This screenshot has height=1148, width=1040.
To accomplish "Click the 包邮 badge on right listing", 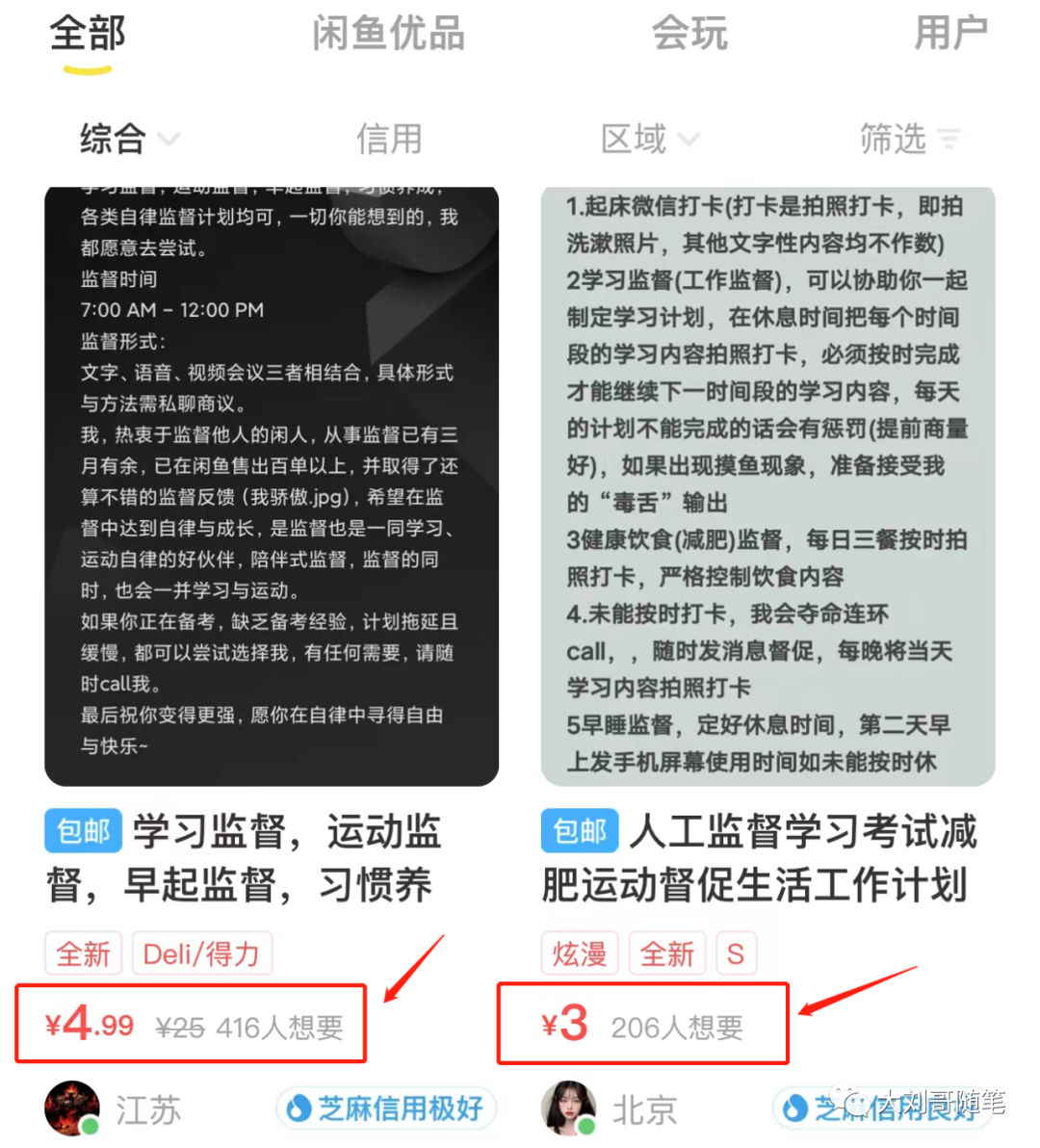I will tap(580, 831).
